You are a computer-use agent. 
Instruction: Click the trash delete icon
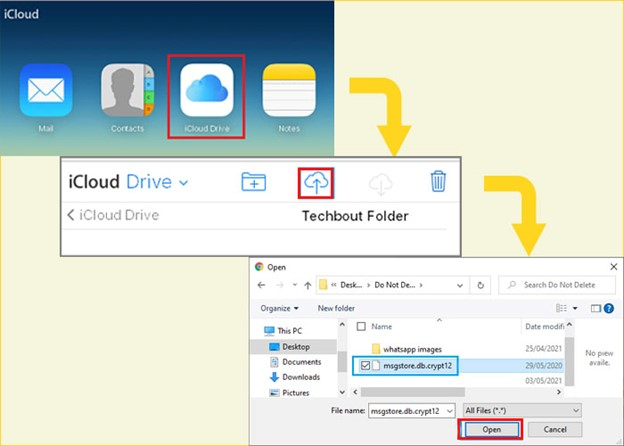click(438, 182)
